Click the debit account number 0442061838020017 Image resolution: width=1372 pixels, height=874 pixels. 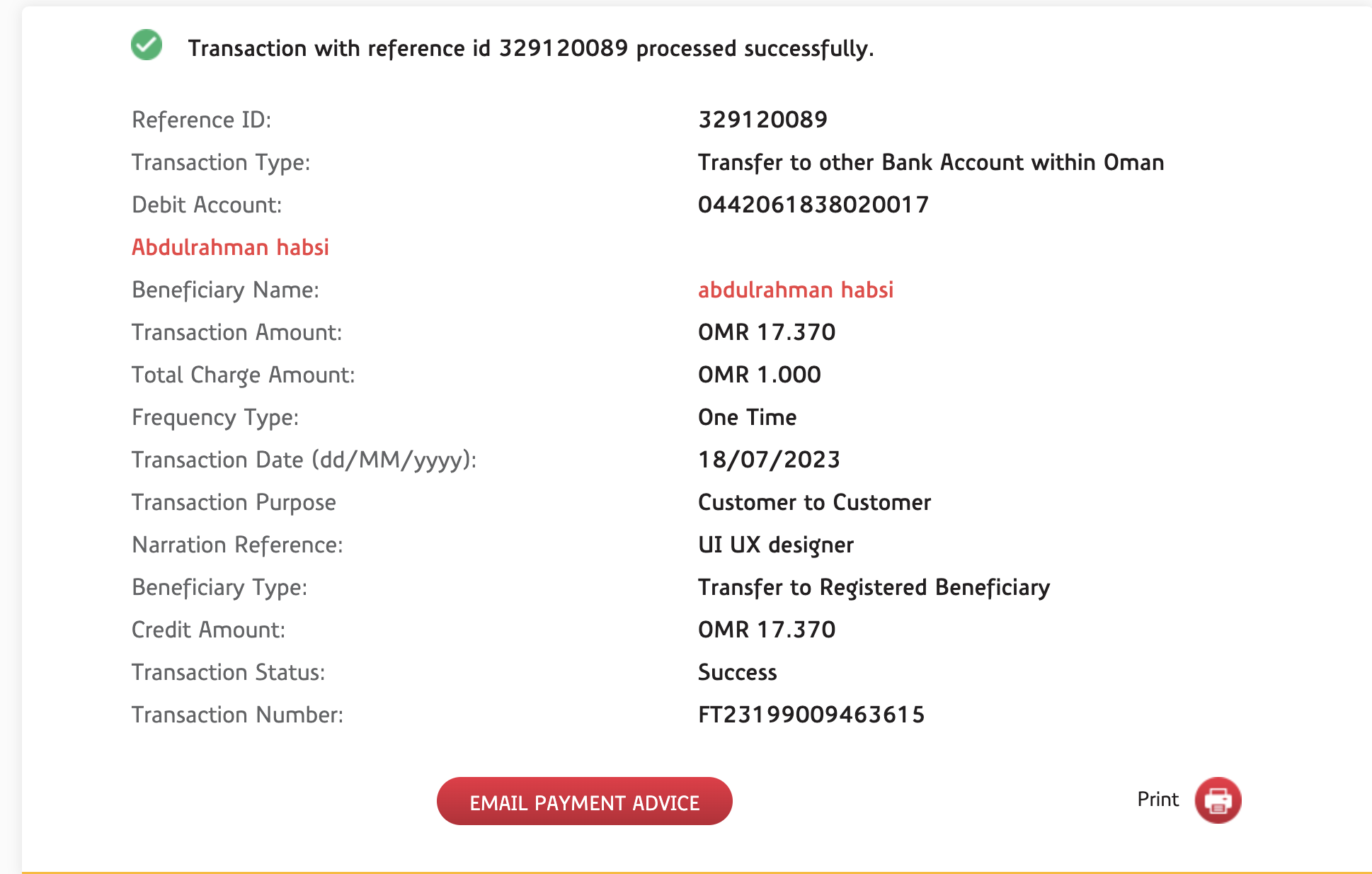pos(813,205)
